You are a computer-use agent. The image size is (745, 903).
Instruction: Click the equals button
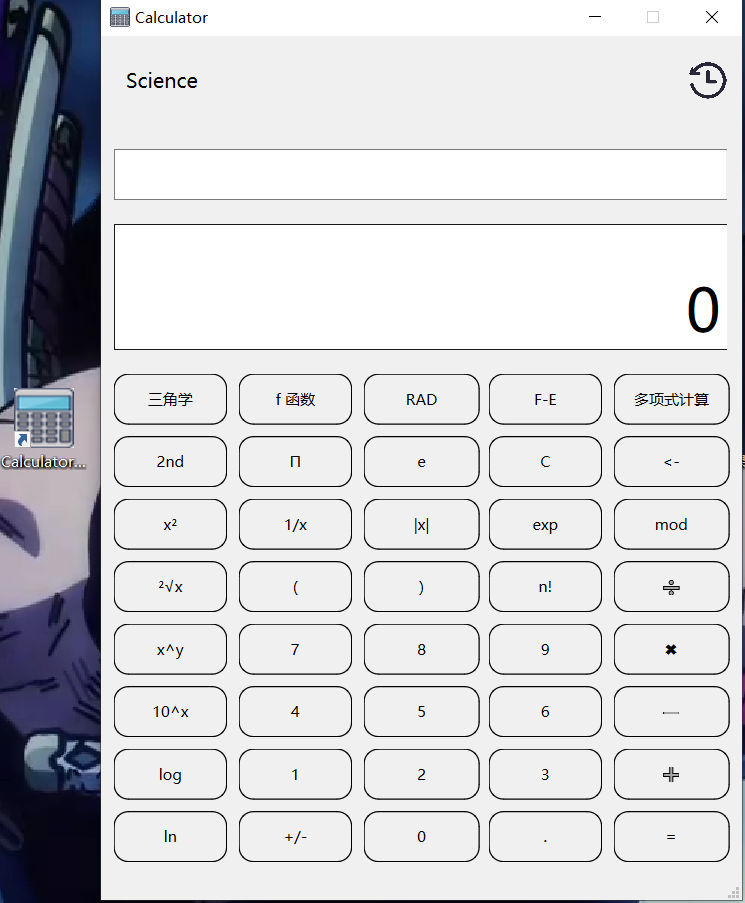(671, 837)
